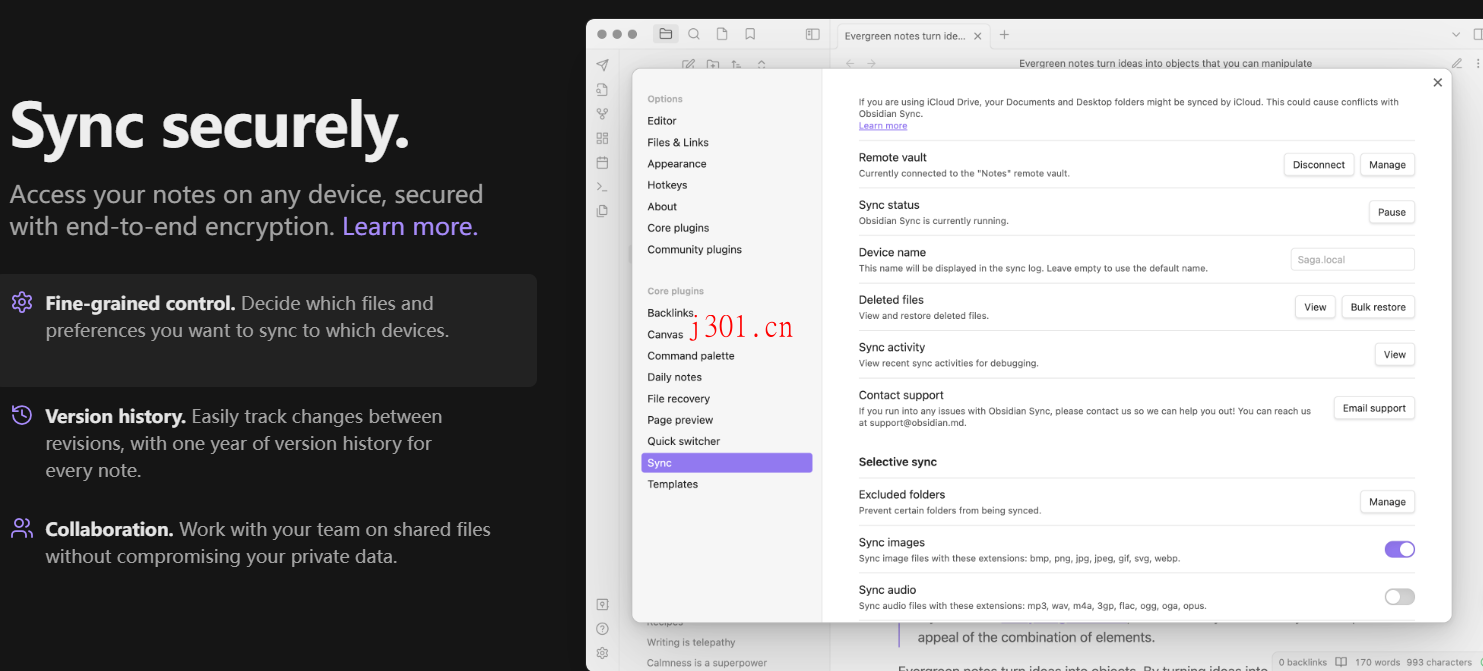The image size is (1483, 671).
Task: Open the search magnifier icon in sidebar
Action: pyautogui.click(x=694, y=34)
